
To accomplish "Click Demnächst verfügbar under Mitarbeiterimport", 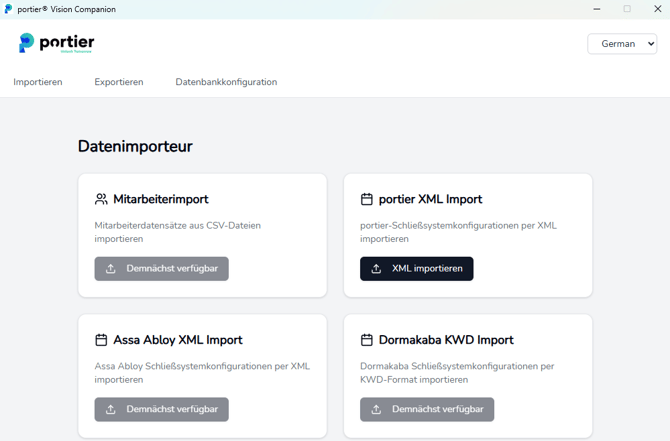I will click(x=162, y=269).
